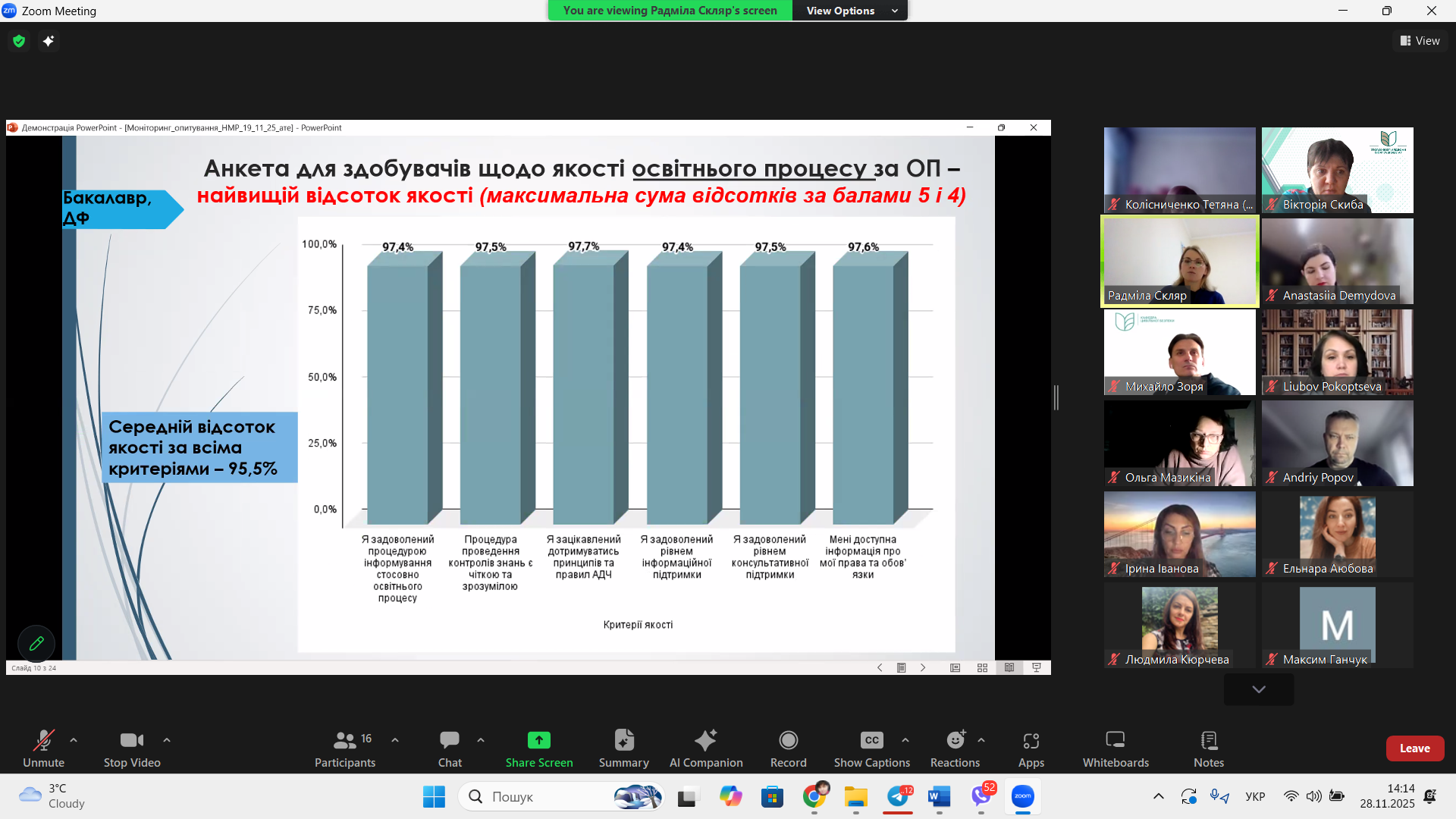Viewport: 1456px width, 819px height.
Task: Click the Summary icon
Action: coord(623,740)
